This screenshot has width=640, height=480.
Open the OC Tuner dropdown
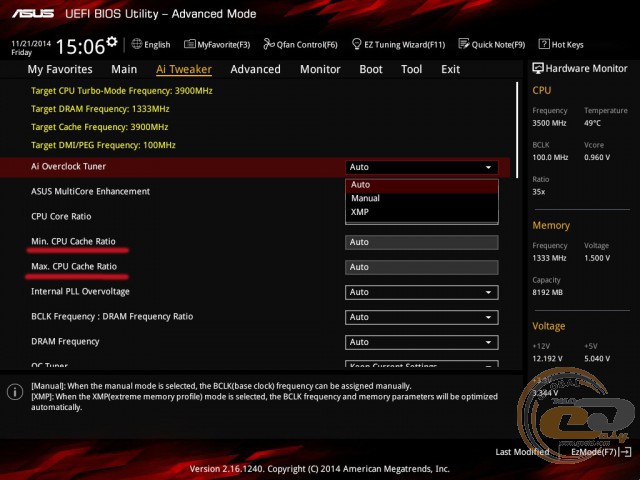coord(422,364)
